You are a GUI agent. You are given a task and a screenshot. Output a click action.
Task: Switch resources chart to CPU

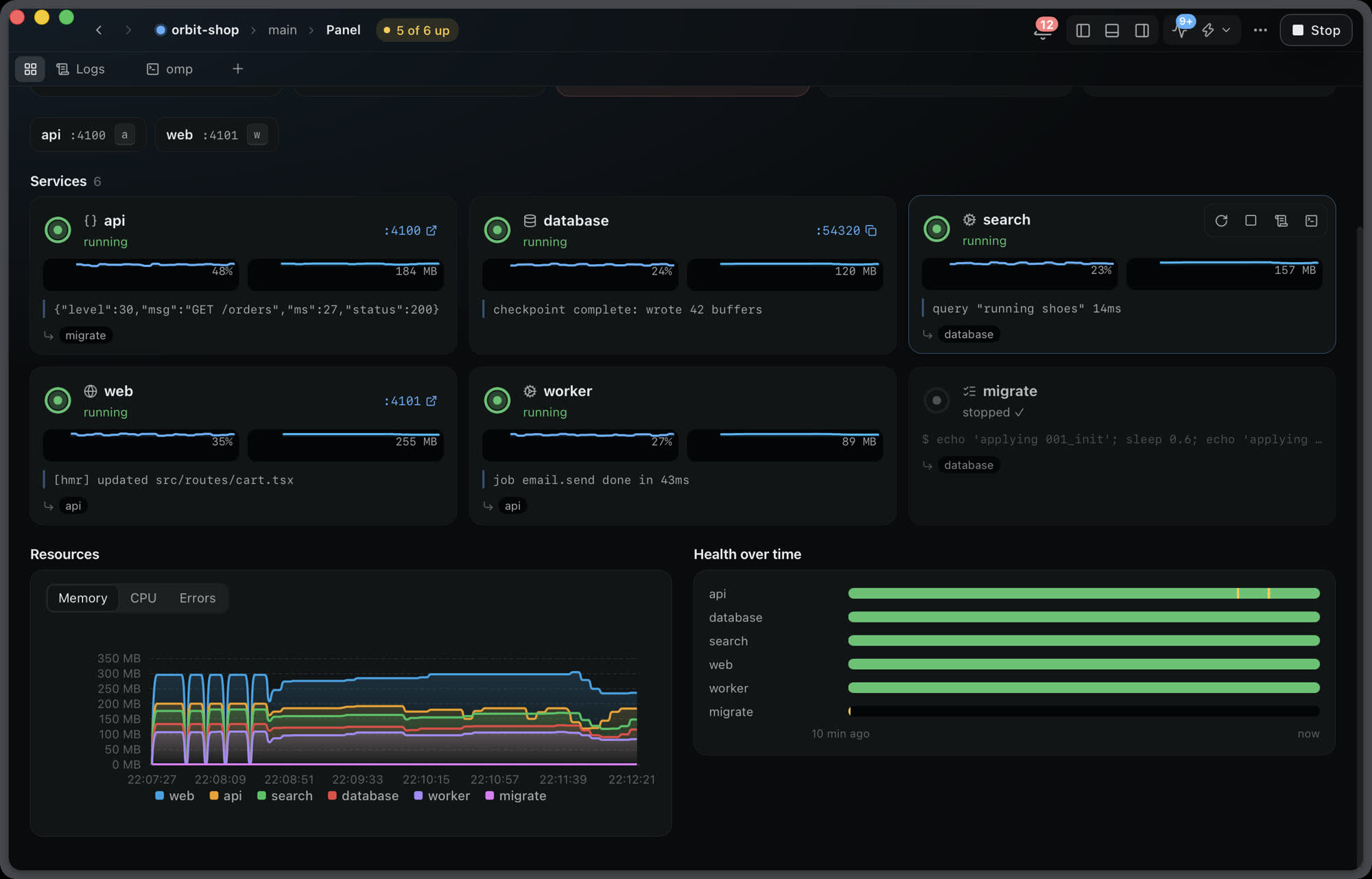143,598
